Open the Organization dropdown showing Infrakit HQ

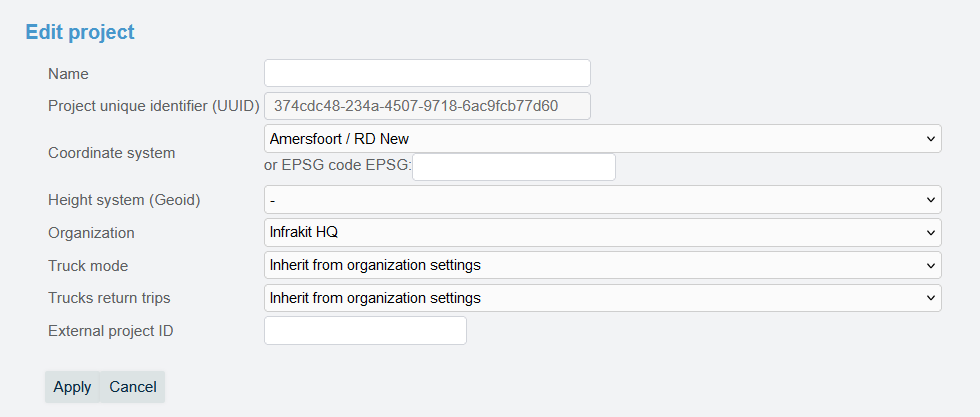[x=602, y=233]
